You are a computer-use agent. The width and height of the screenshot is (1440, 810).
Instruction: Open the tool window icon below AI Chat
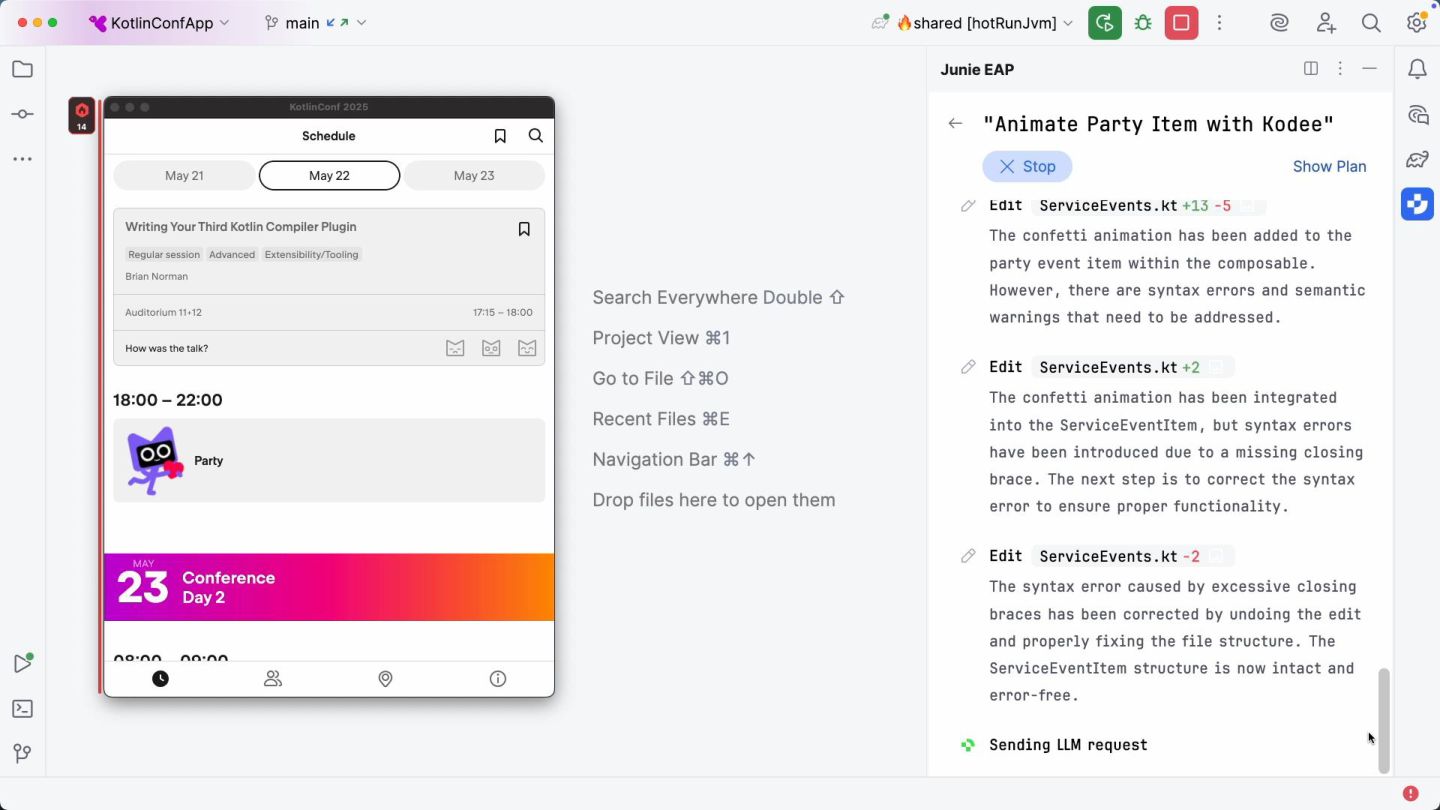[x=1417, y=160]
